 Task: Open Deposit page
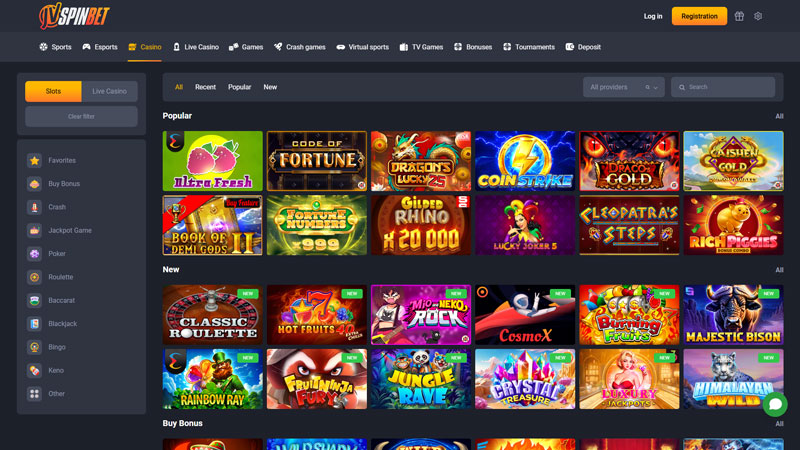click(583, 47)
